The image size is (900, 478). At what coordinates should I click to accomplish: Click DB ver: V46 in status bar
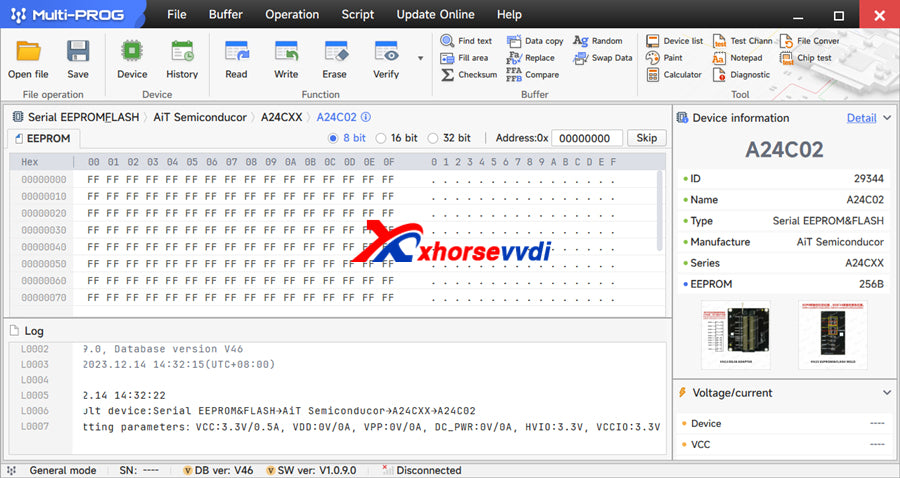click(x=218, y=470)
